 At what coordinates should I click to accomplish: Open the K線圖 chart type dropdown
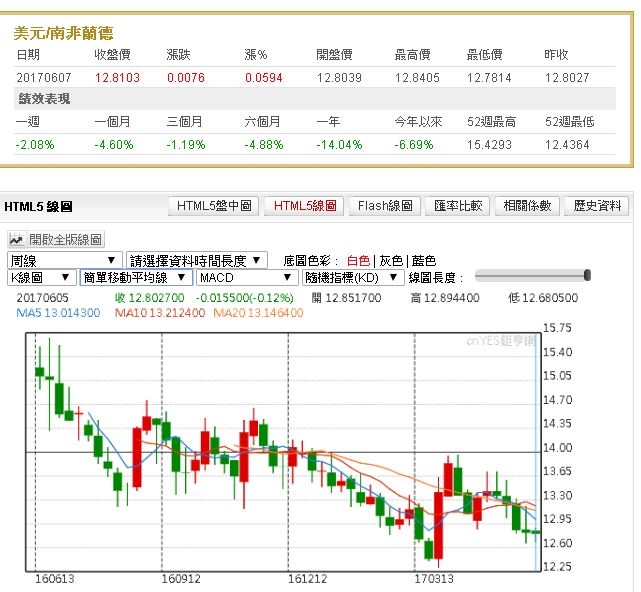pos(42,278)
